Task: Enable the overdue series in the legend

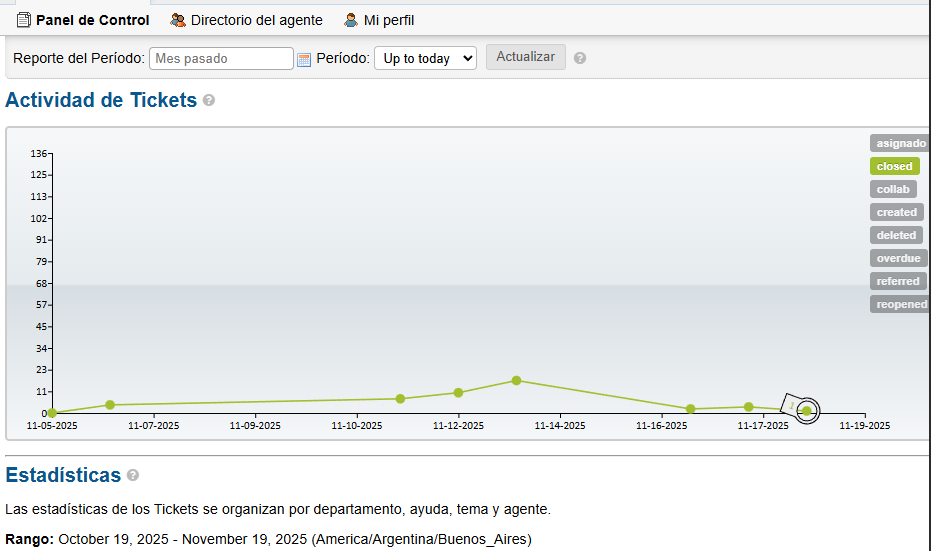Action: click(x=898, y=258)
